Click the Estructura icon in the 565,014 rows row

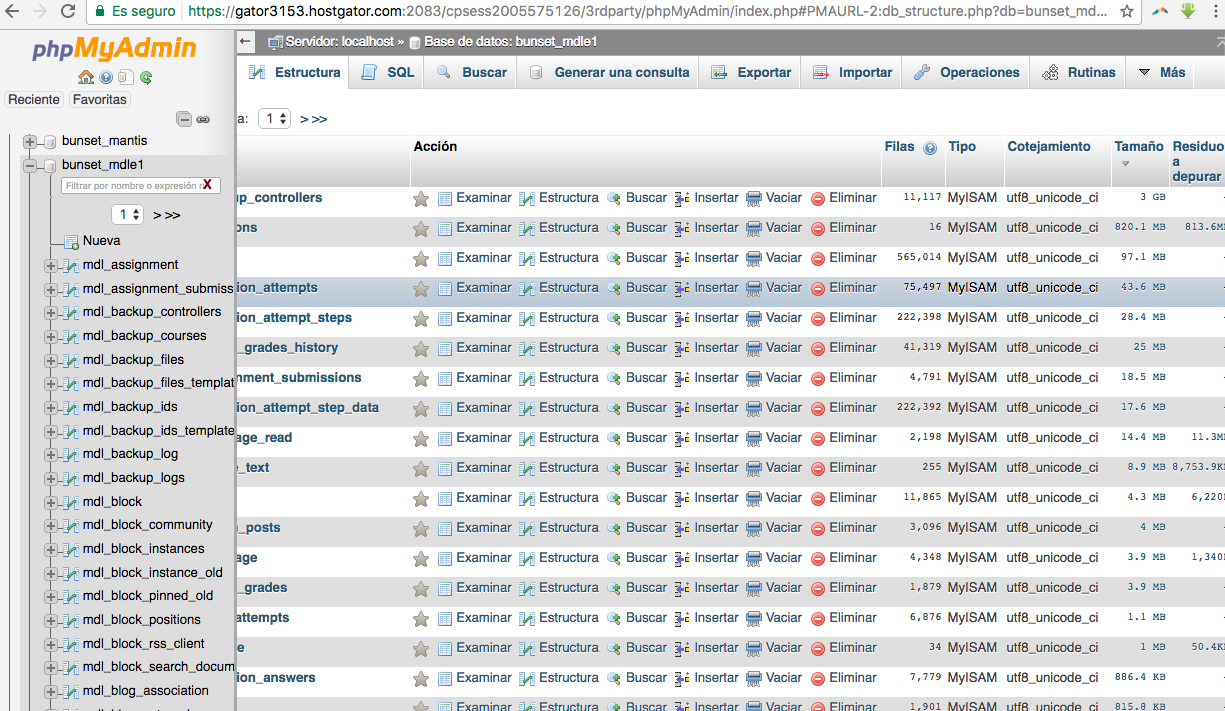527,258
